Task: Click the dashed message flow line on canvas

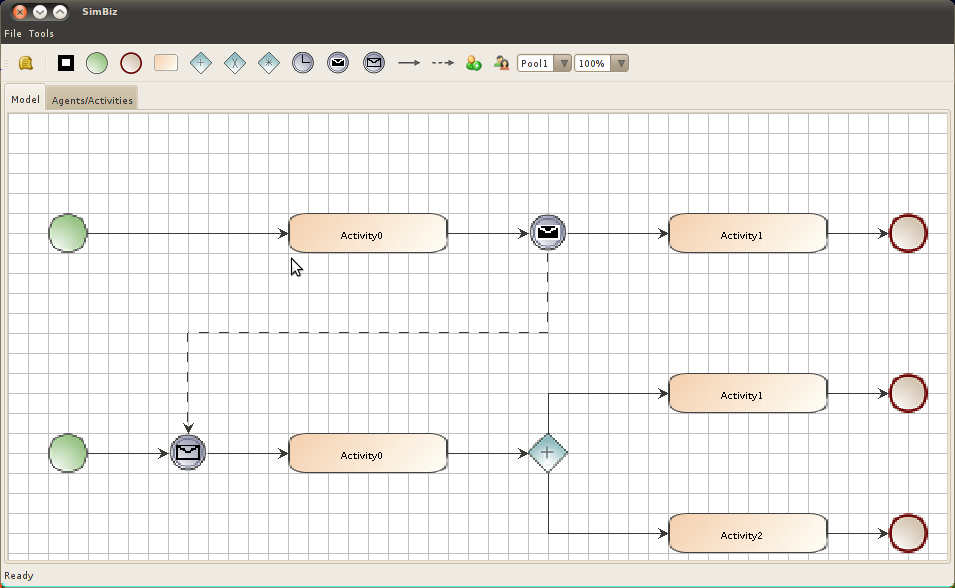Action: (368, 333)
